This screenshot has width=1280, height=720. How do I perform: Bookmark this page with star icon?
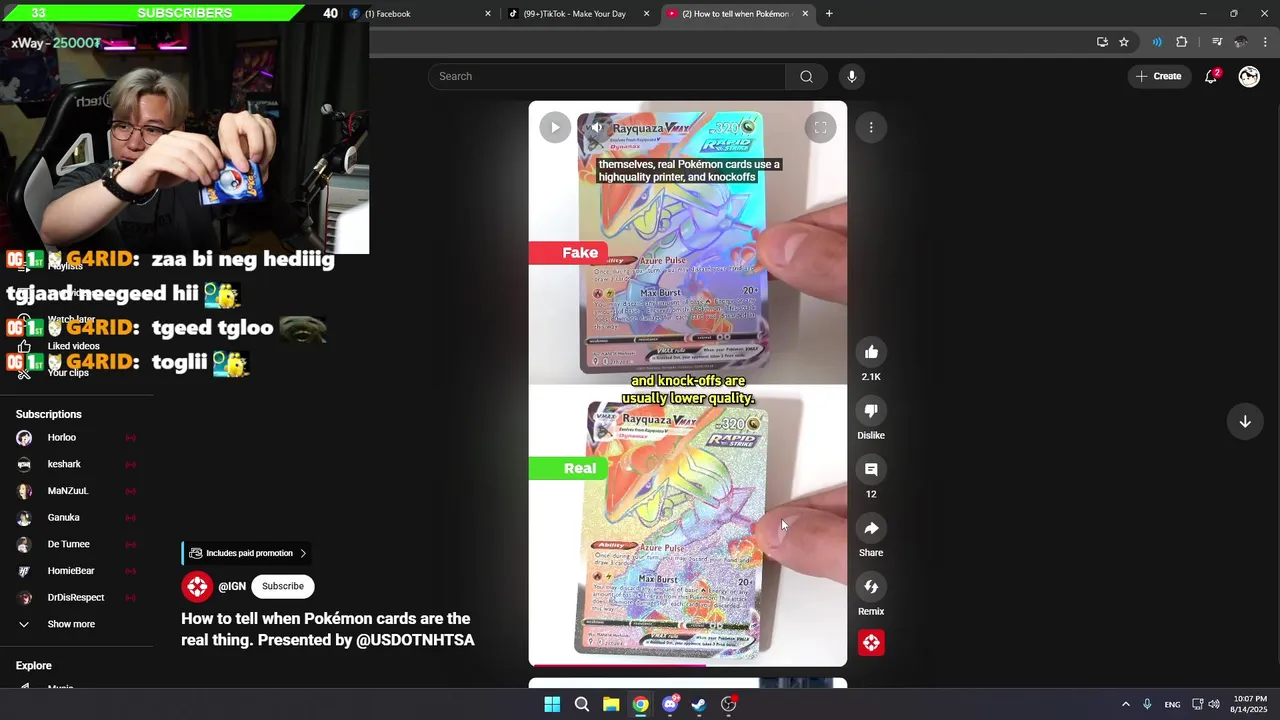coord(1124,42)
